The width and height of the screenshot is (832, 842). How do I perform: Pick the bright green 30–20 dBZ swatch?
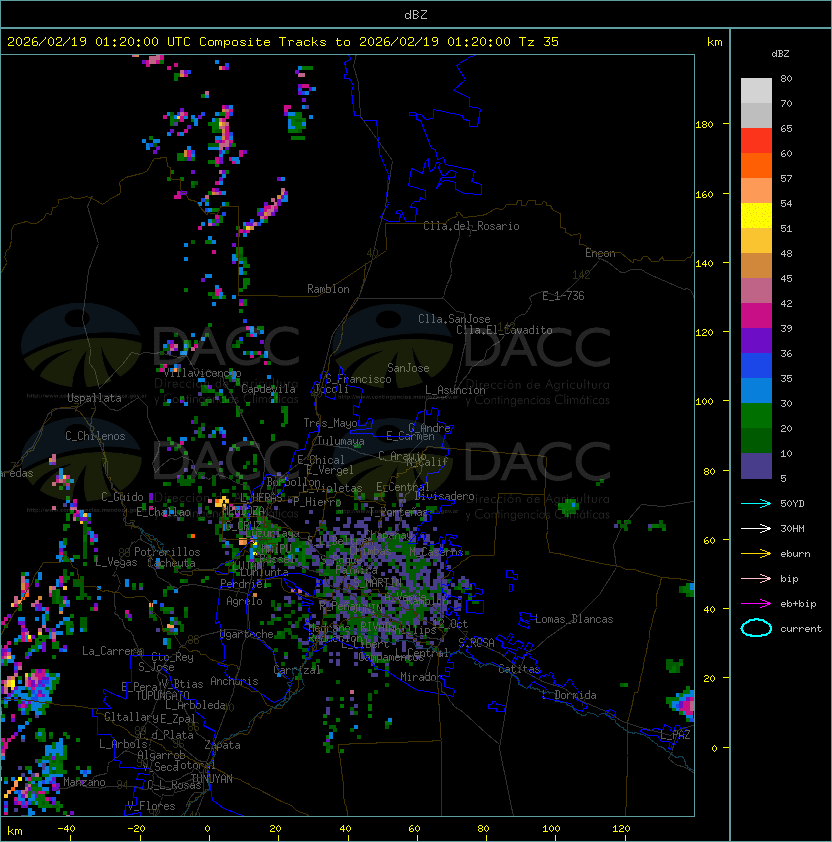756,416
